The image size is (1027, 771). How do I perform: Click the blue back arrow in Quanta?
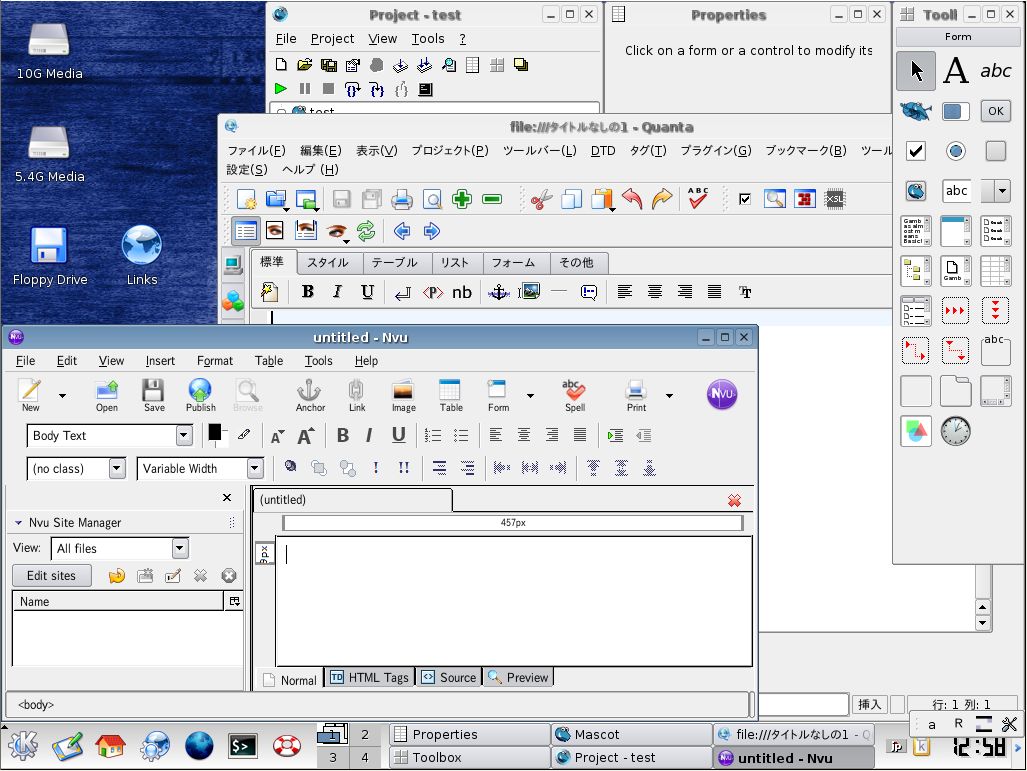(x=401, y=231)
